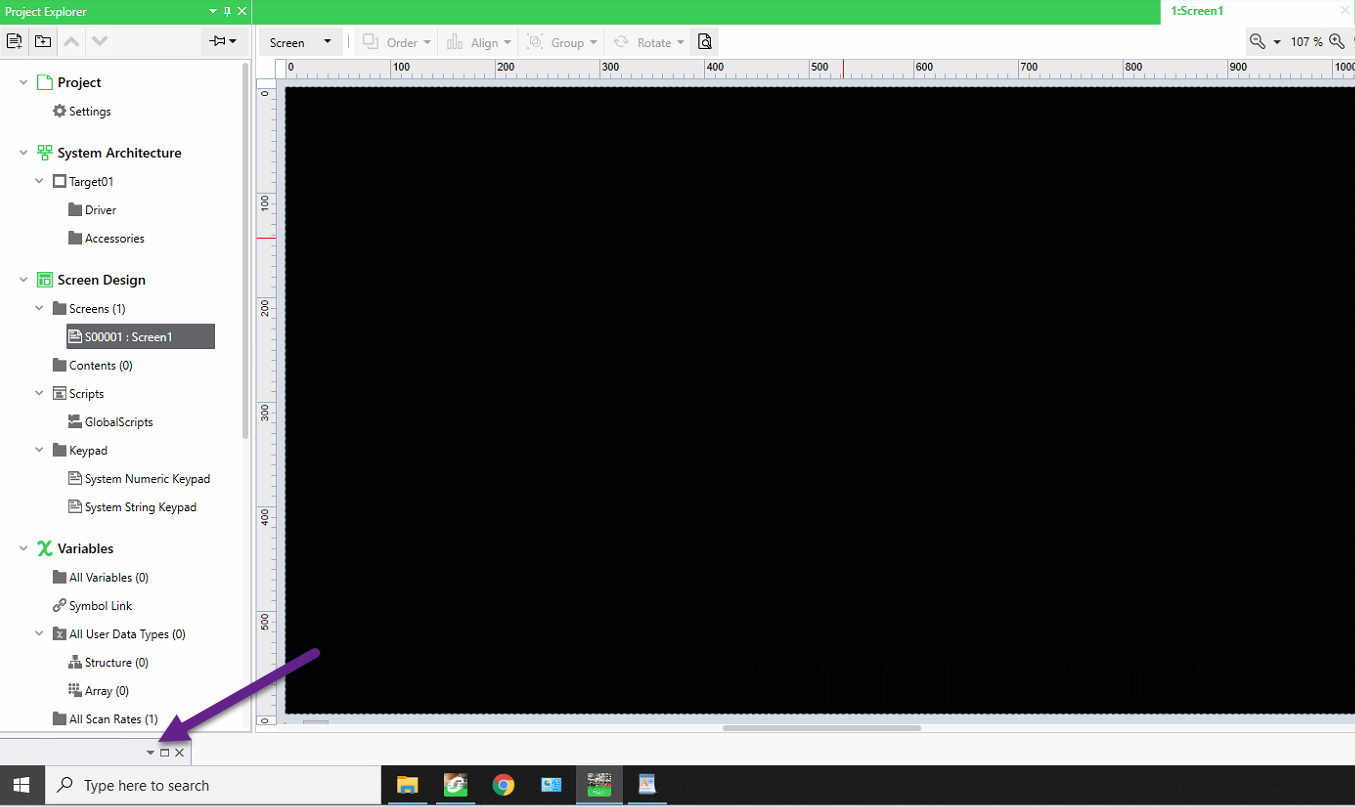
Task: Collapse All User Data Types node
Action: (40, 634)
